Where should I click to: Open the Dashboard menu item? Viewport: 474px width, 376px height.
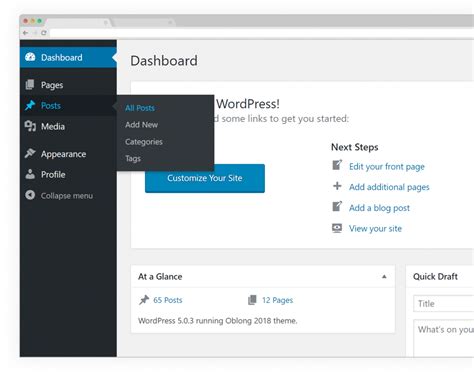click(68, 57)
